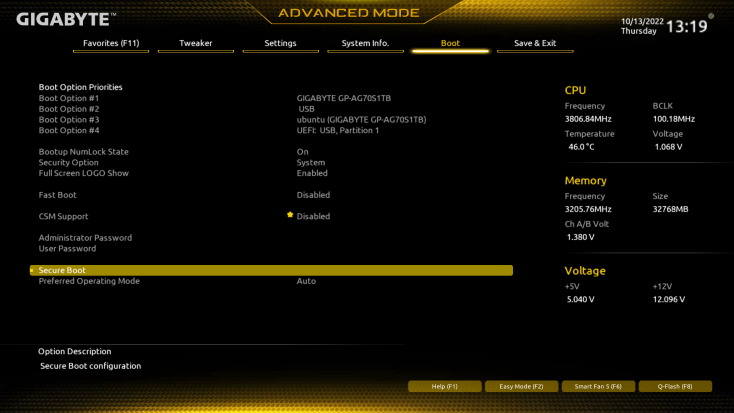This screenshot has height=413, width=734.
Task: Open the Secure Boot submenu
Action: tap(272, 270)
